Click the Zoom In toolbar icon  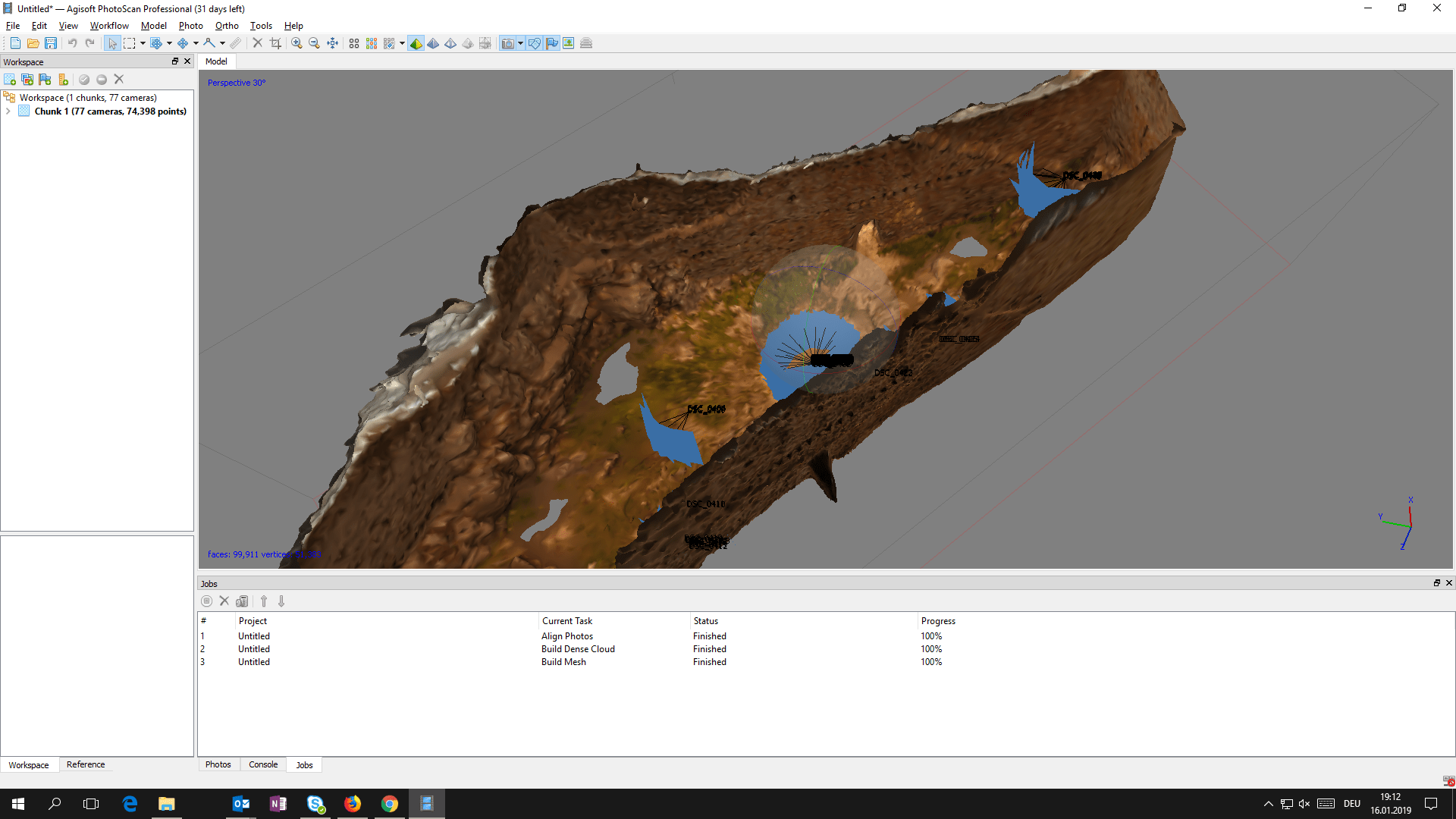pyautogui.click(x=297, y=43)
